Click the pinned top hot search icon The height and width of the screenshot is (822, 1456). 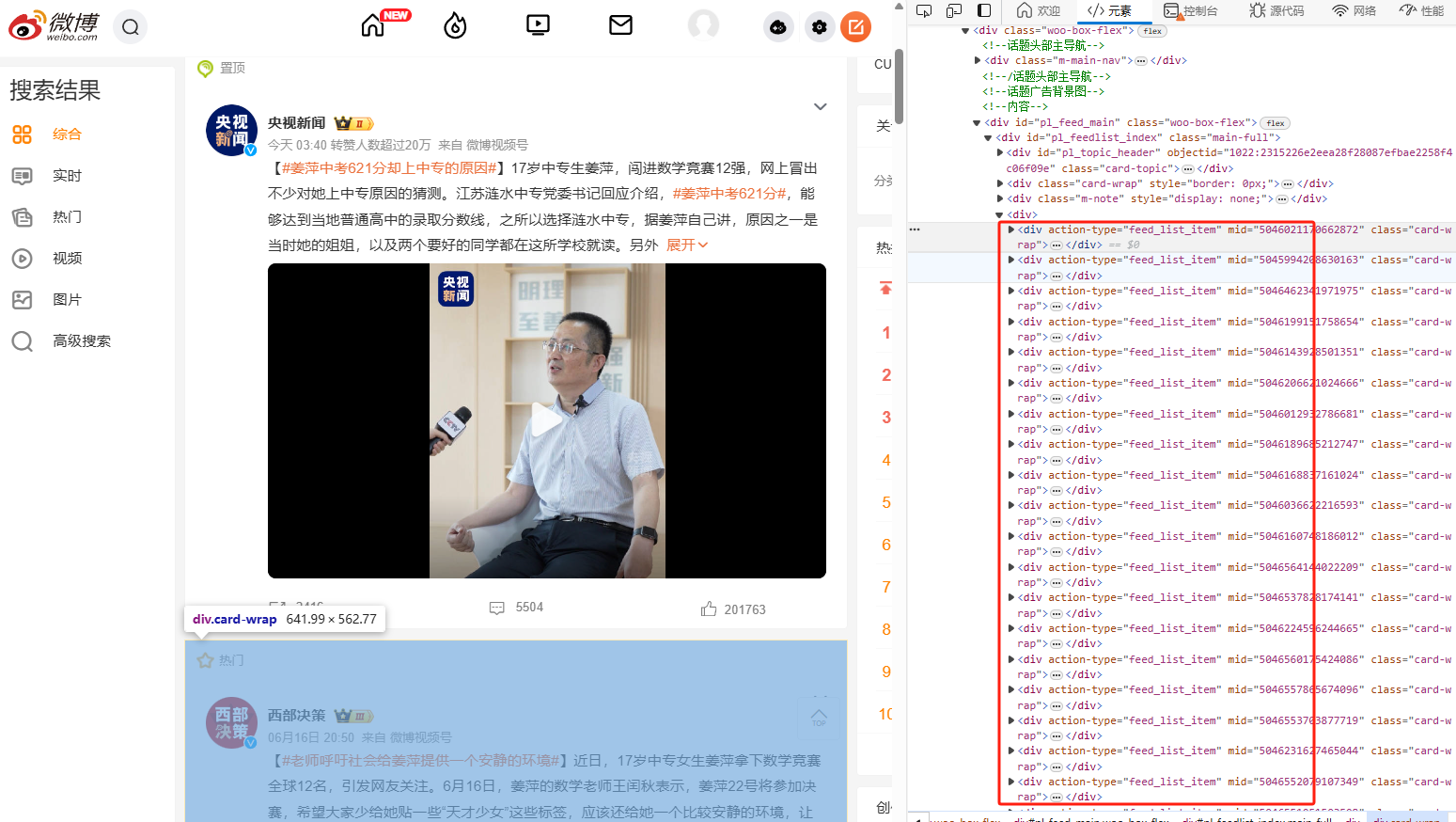885,289
